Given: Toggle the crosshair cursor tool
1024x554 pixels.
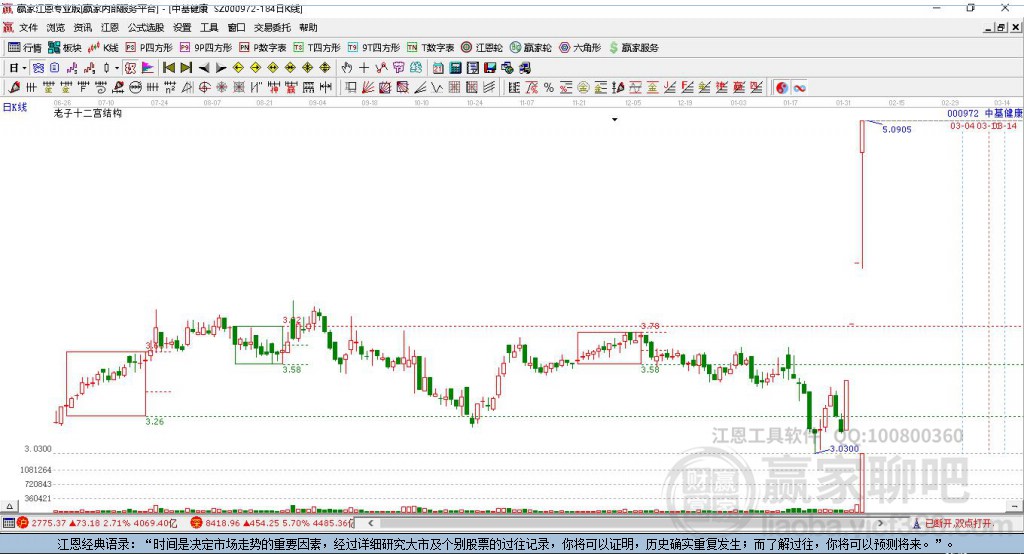Looking at the screenshot, I should 364,68.
